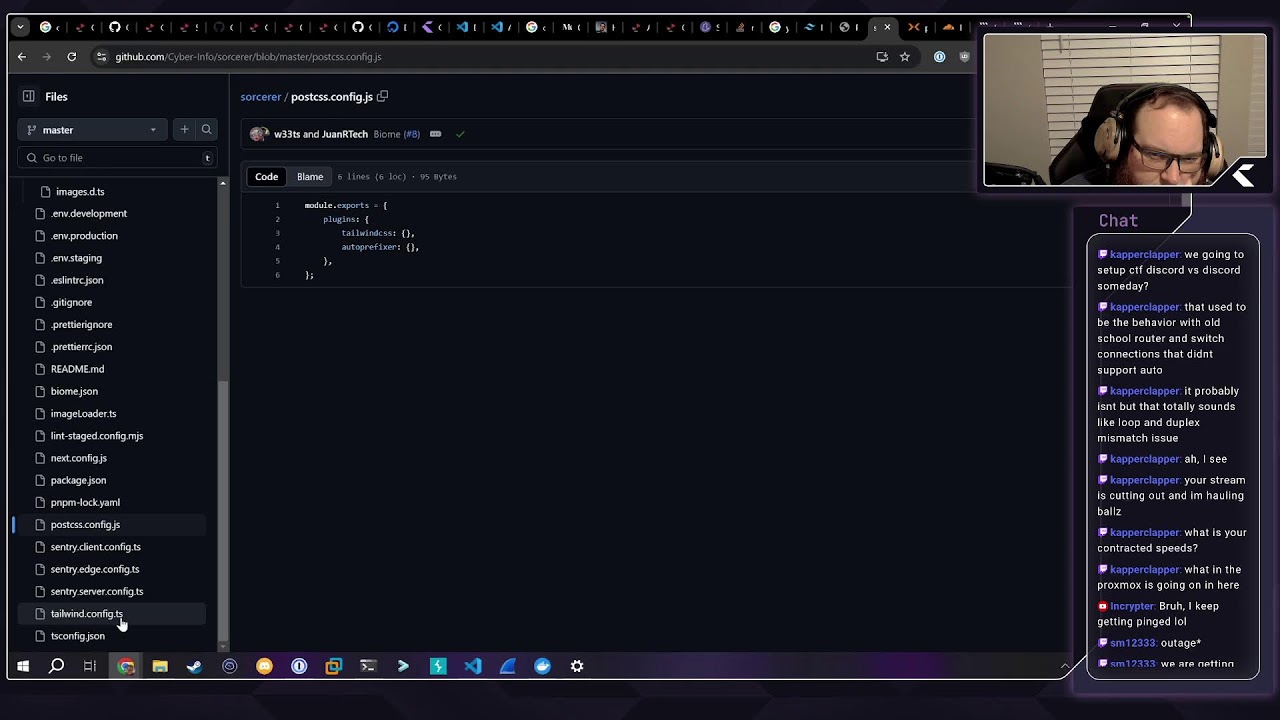This screenshot has height=720, width=1280.
Task: Open 1Password from the taskbar
Action: pos(299,666)
